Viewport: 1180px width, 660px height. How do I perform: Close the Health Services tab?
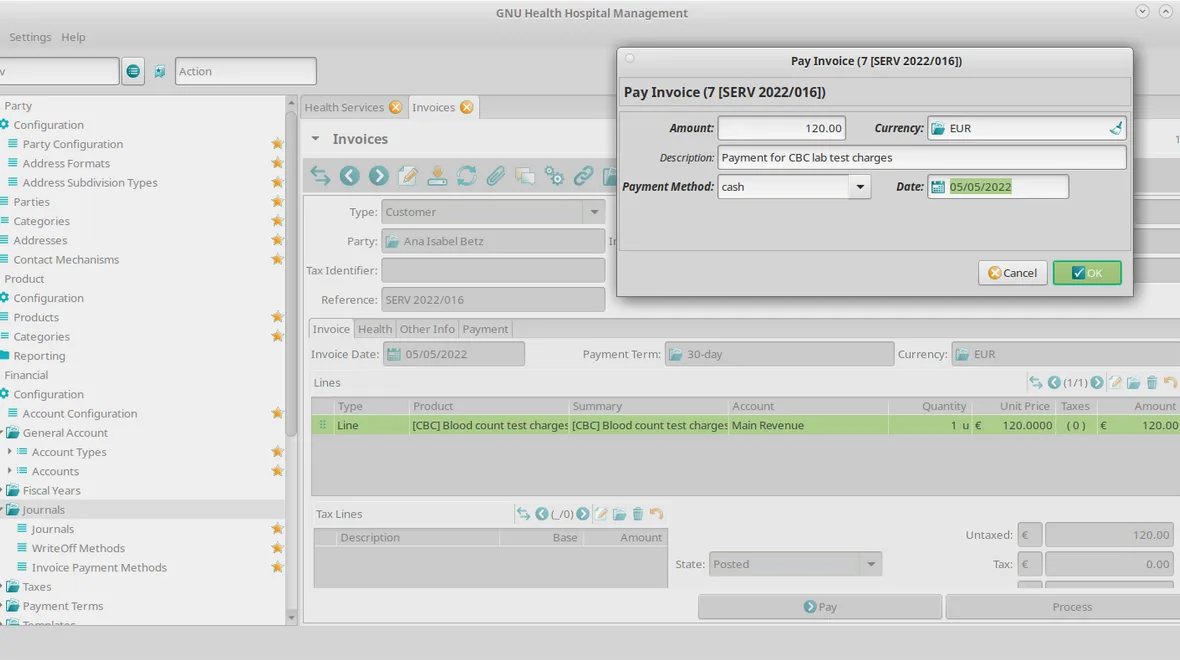[x=395, y=108]
